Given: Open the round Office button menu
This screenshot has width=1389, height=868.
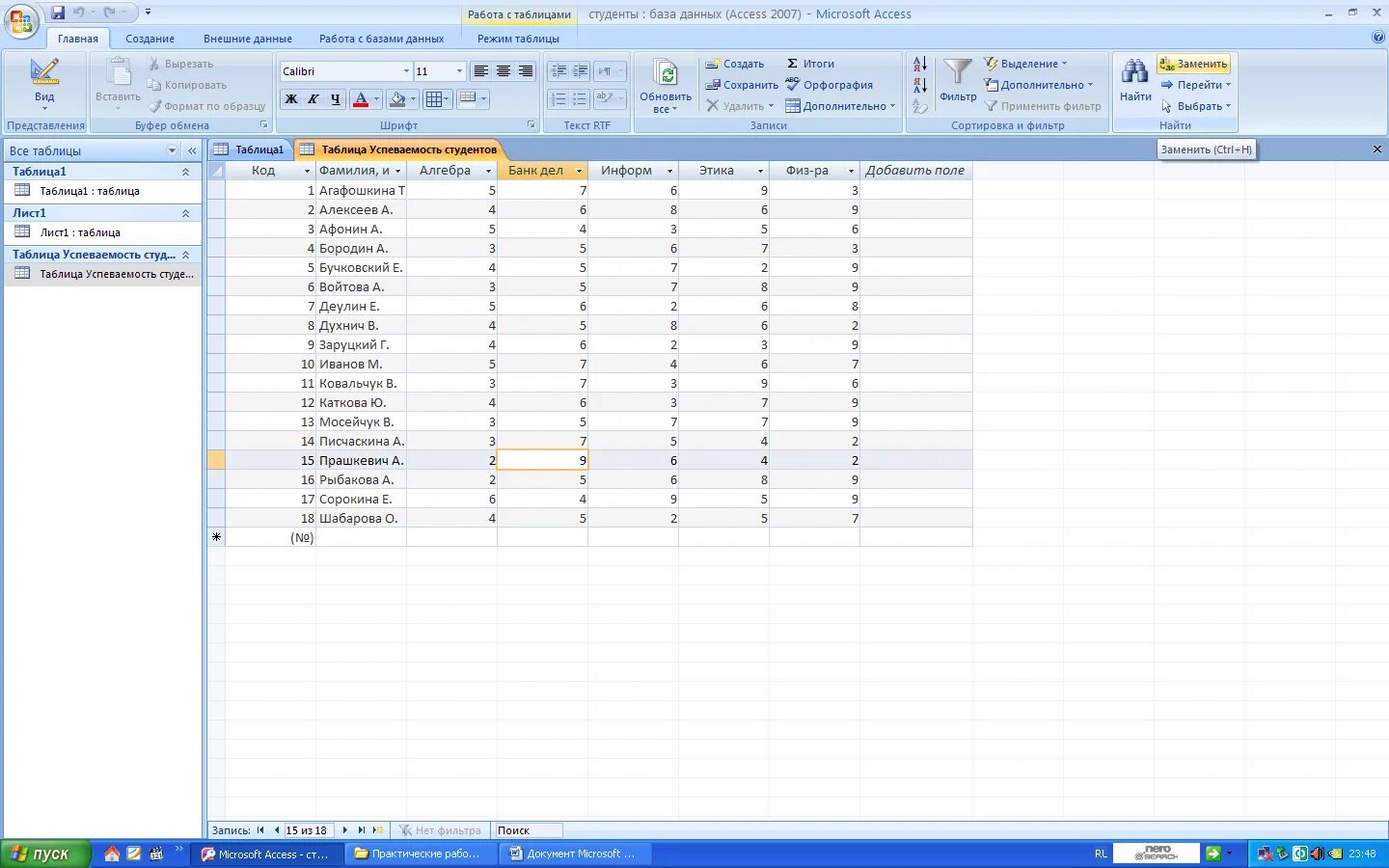Looking at the screenshot, I should tap(21, 21).
